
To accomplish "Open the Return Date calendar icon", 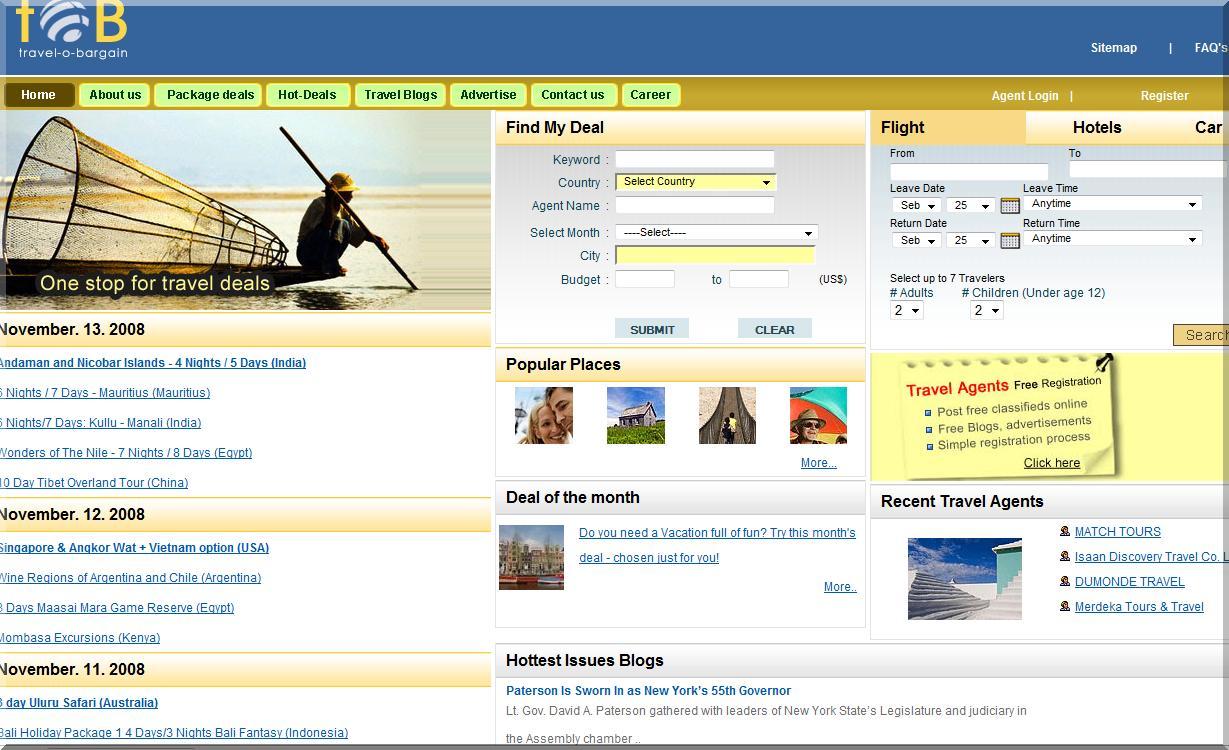I will [x=1010, y=240].
